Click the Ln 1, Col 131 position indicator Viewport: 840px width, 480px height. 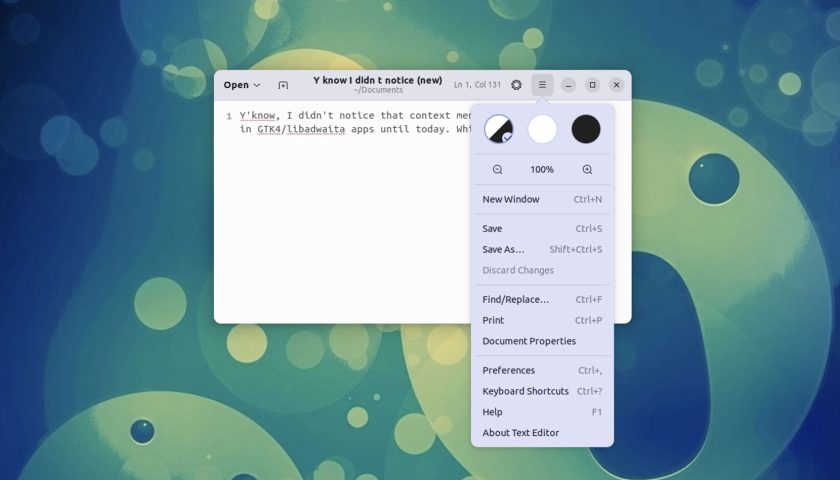coord(477,85)
